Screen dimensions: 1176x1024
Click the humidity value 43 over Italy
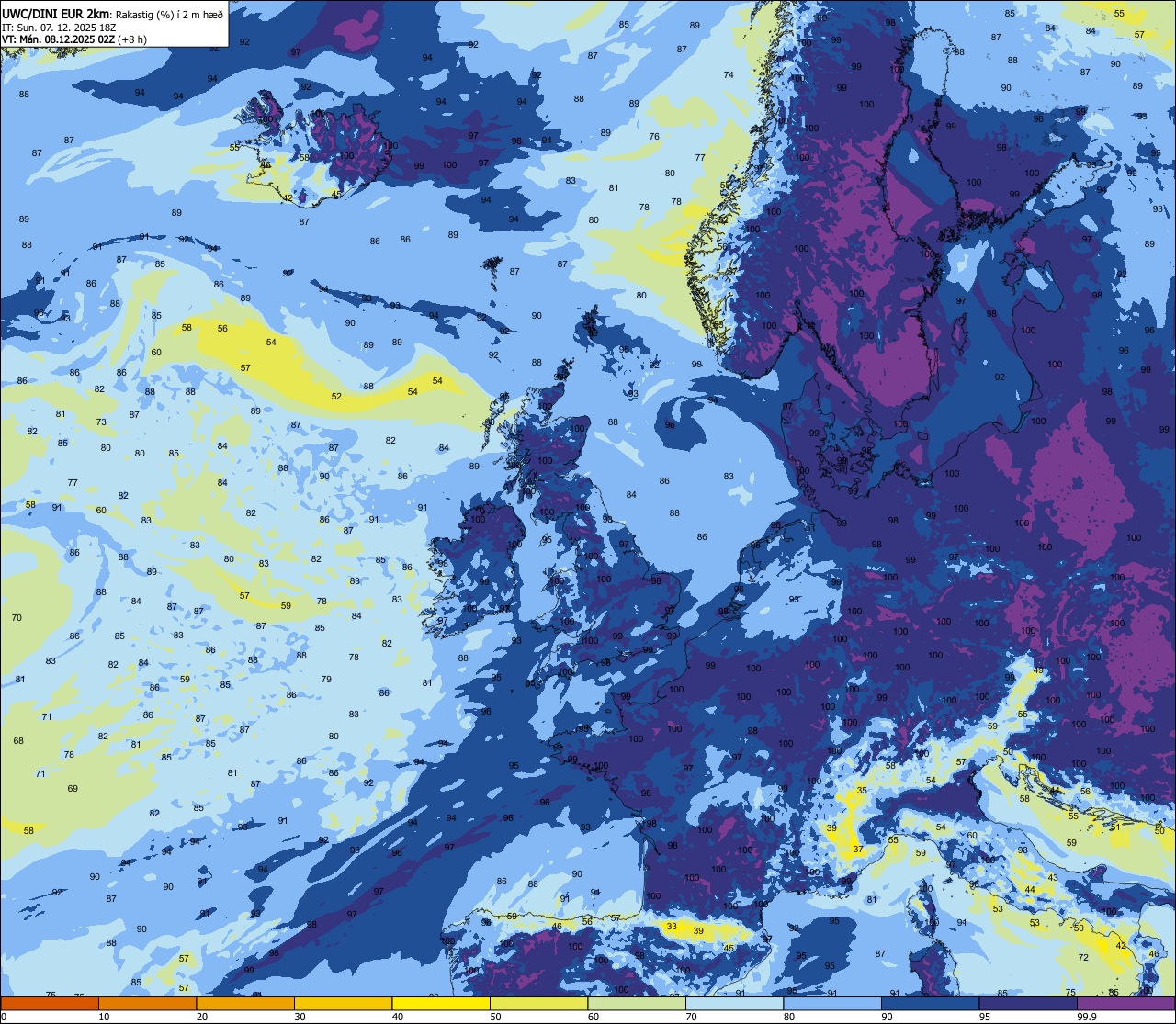[x=1053, y=878]
